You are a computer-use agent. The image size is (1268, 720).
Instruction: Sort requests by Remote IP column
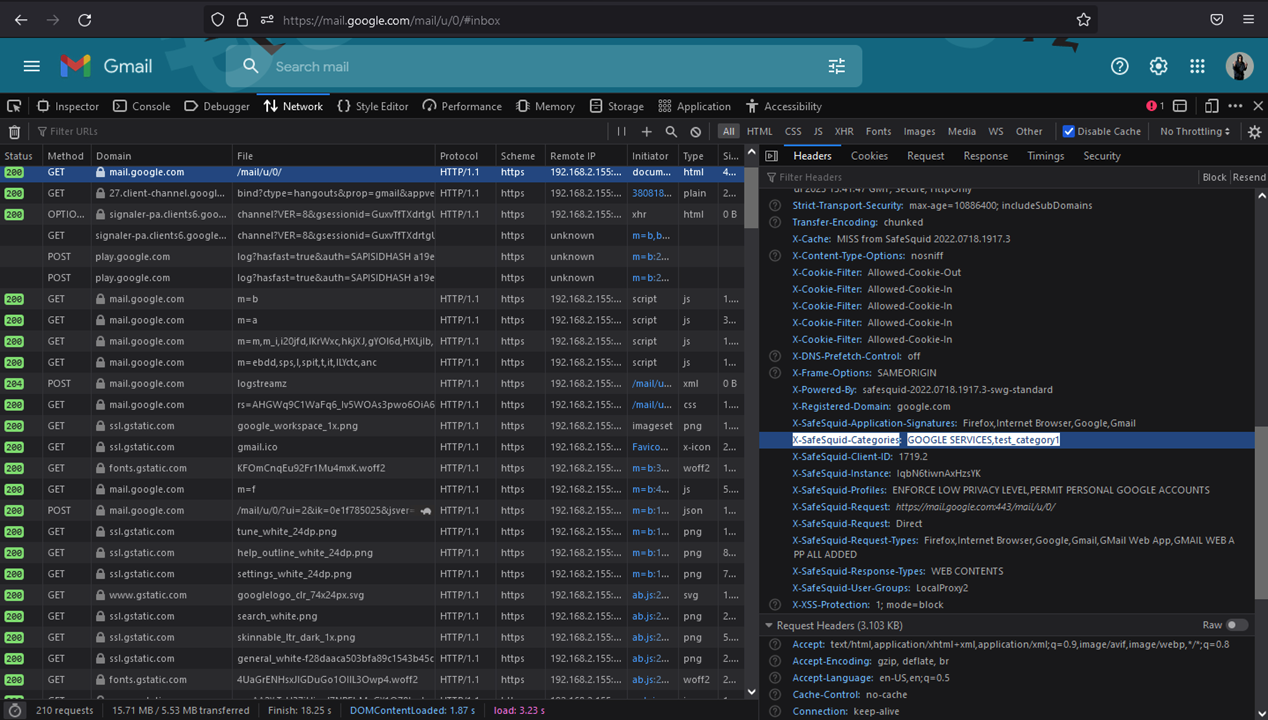586,156
